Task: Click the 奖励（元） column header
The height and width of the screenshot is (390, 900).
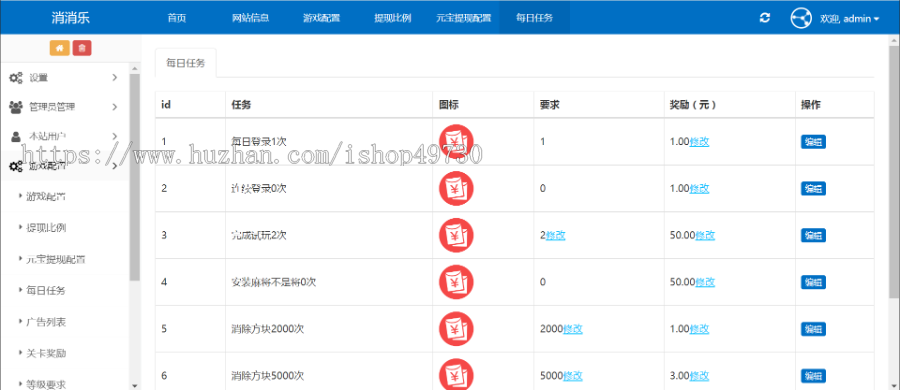Action: [x=729, y=105]
